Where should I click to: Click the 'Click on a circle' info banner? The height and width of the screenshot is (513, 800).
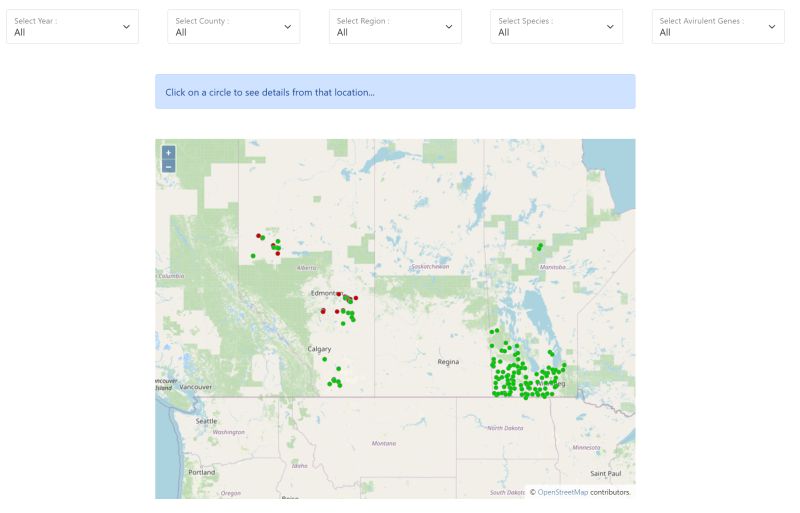(395, 92)
